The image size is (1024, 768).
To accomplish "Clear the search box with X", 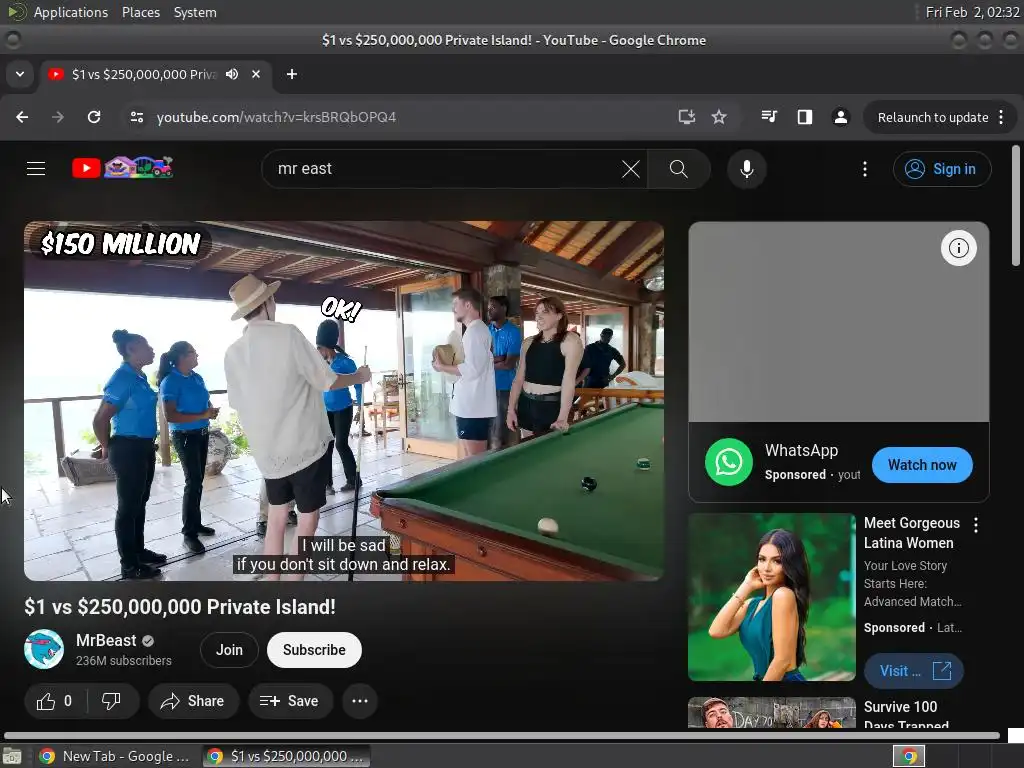I will [631, 169].
